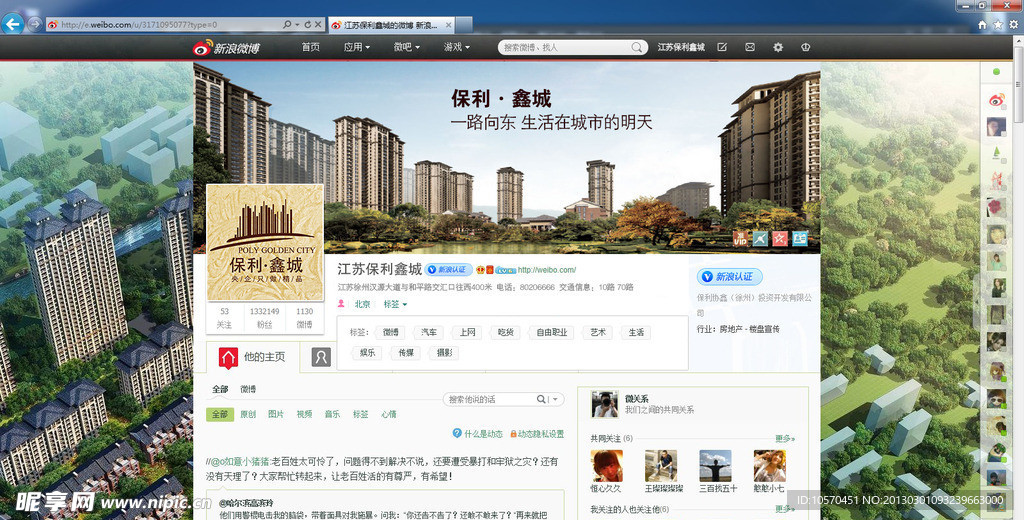Image resolution: width=1024 pixels, height=520 pixels.
Task: Click the 新浪微博 logo
Action: [227, 48]
